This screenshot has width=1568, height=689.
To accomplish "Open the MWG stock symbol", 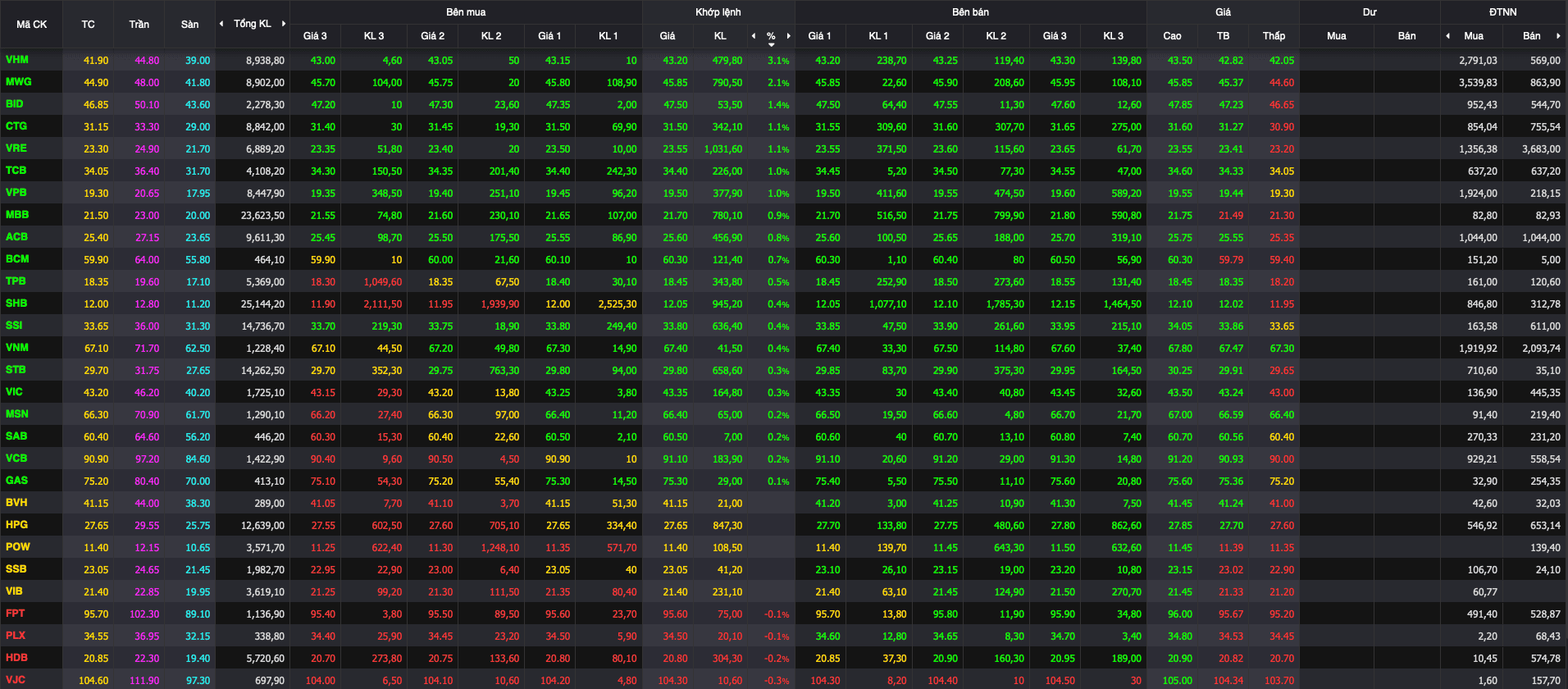I will click(18, 82).
